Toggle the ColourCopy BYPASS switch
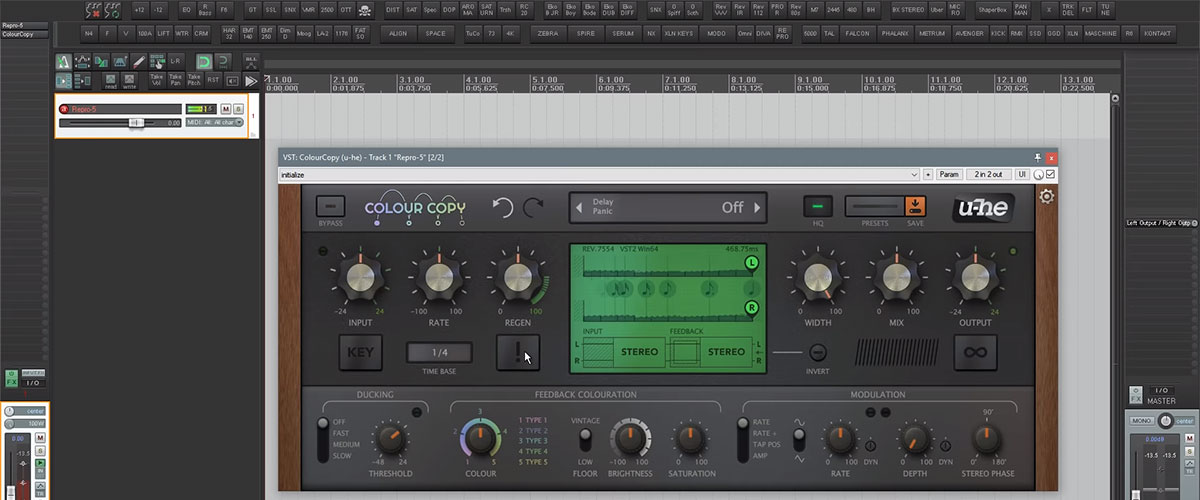The width and height of the screenshot is (1200, 500). tap(330, 206)
